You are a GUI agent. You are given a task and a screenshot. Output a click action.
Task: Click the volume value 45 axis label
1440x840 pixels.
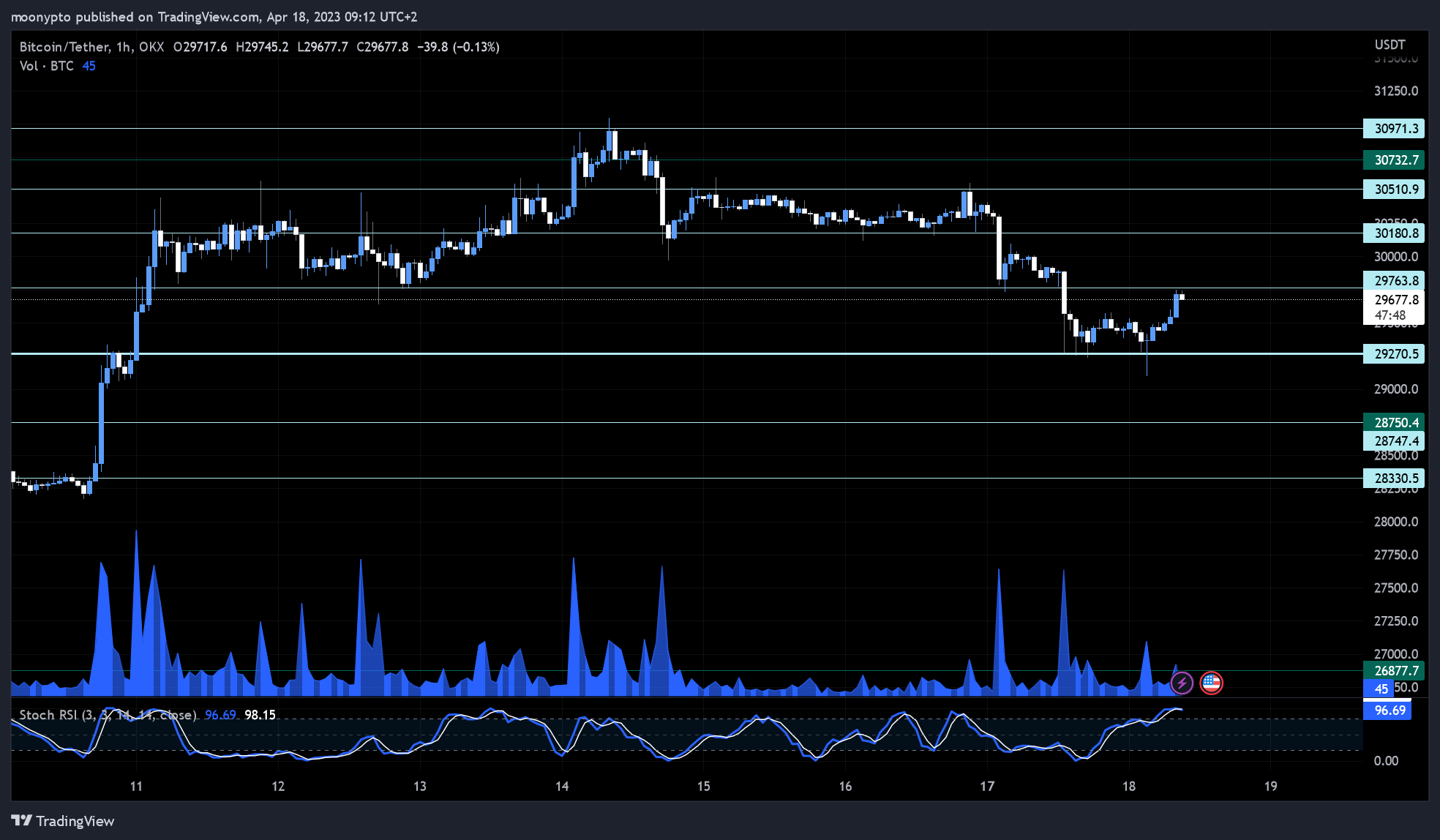point(1378,689)
